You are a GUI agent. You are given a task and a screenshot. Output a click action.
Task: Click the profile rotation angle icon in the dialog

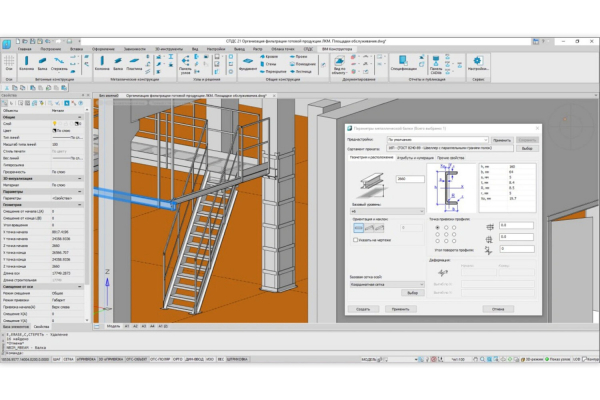click(489, 250)
